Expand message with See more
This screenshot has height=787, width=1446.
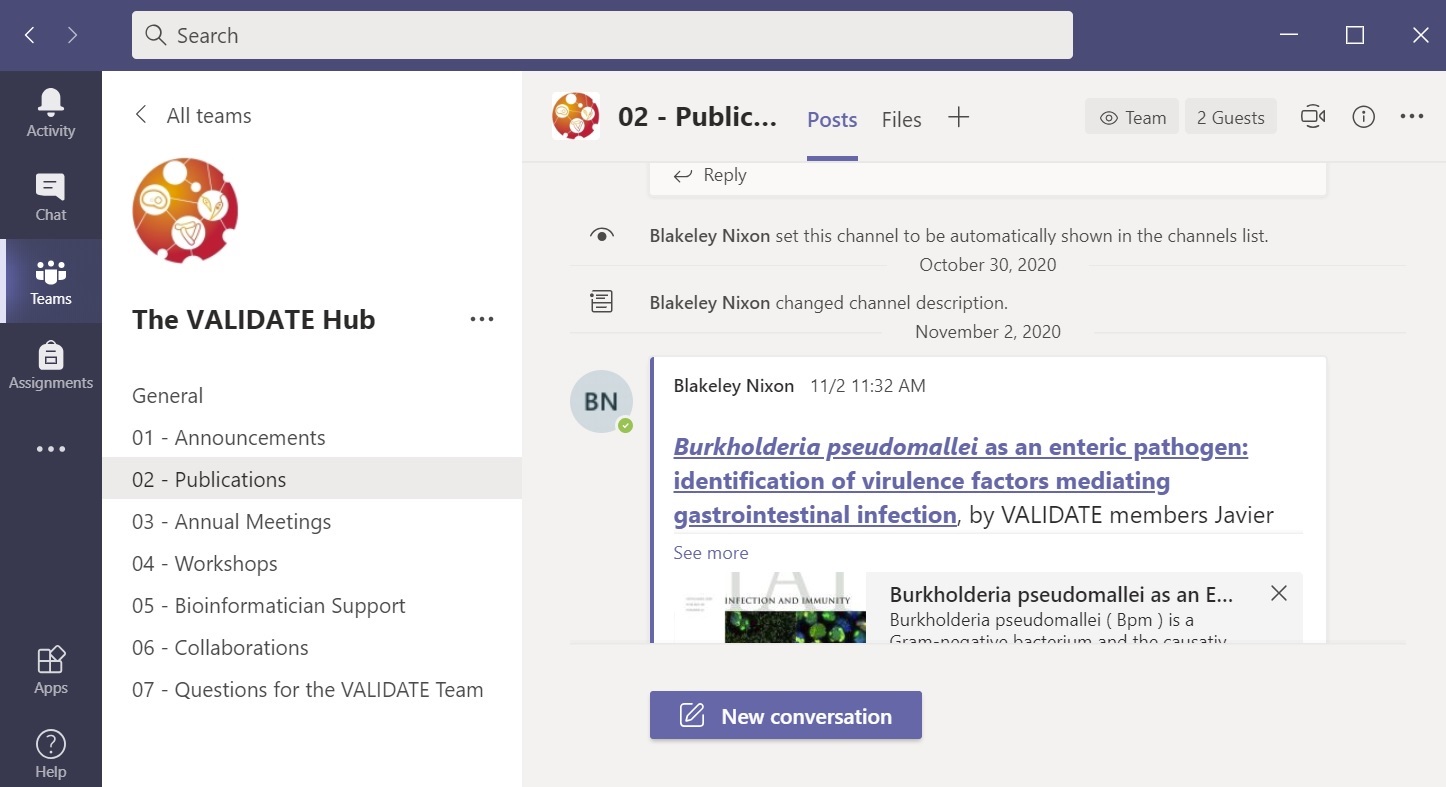[x=710, y=553]
